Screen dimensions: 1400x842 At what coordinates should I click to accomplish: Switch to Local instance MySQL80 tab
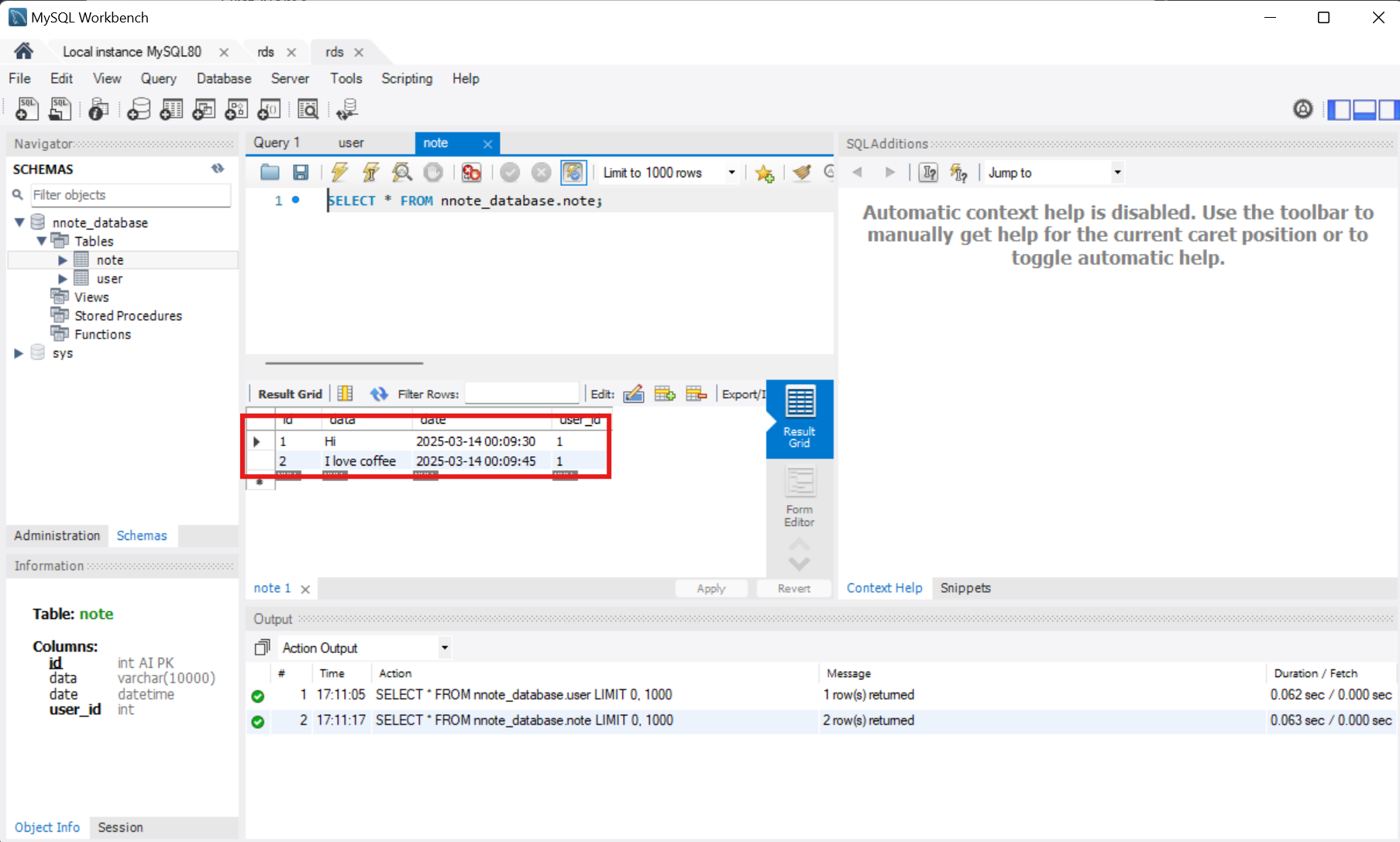pyautogui.click(x=132, y=52)
